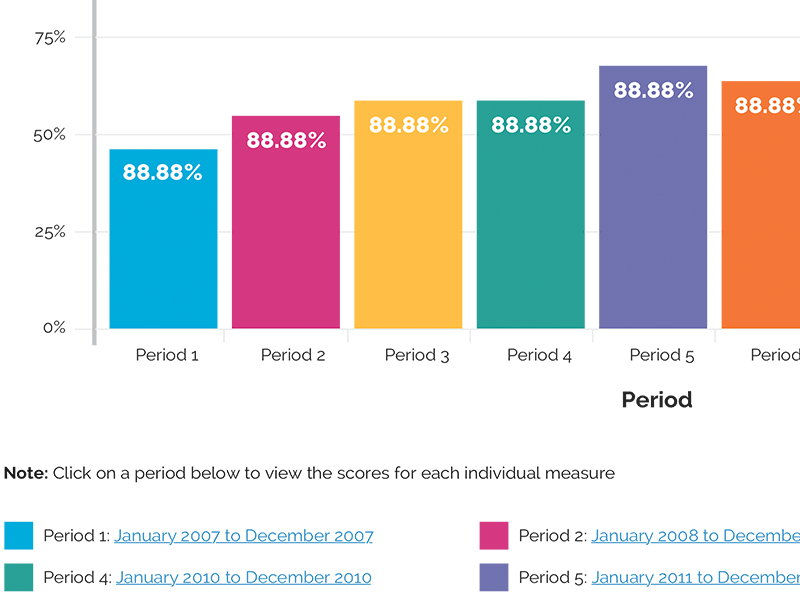Screen dimensions: 800x600
Task: Click the blue Period 1 legend swatch
Action: click(18, 536)
